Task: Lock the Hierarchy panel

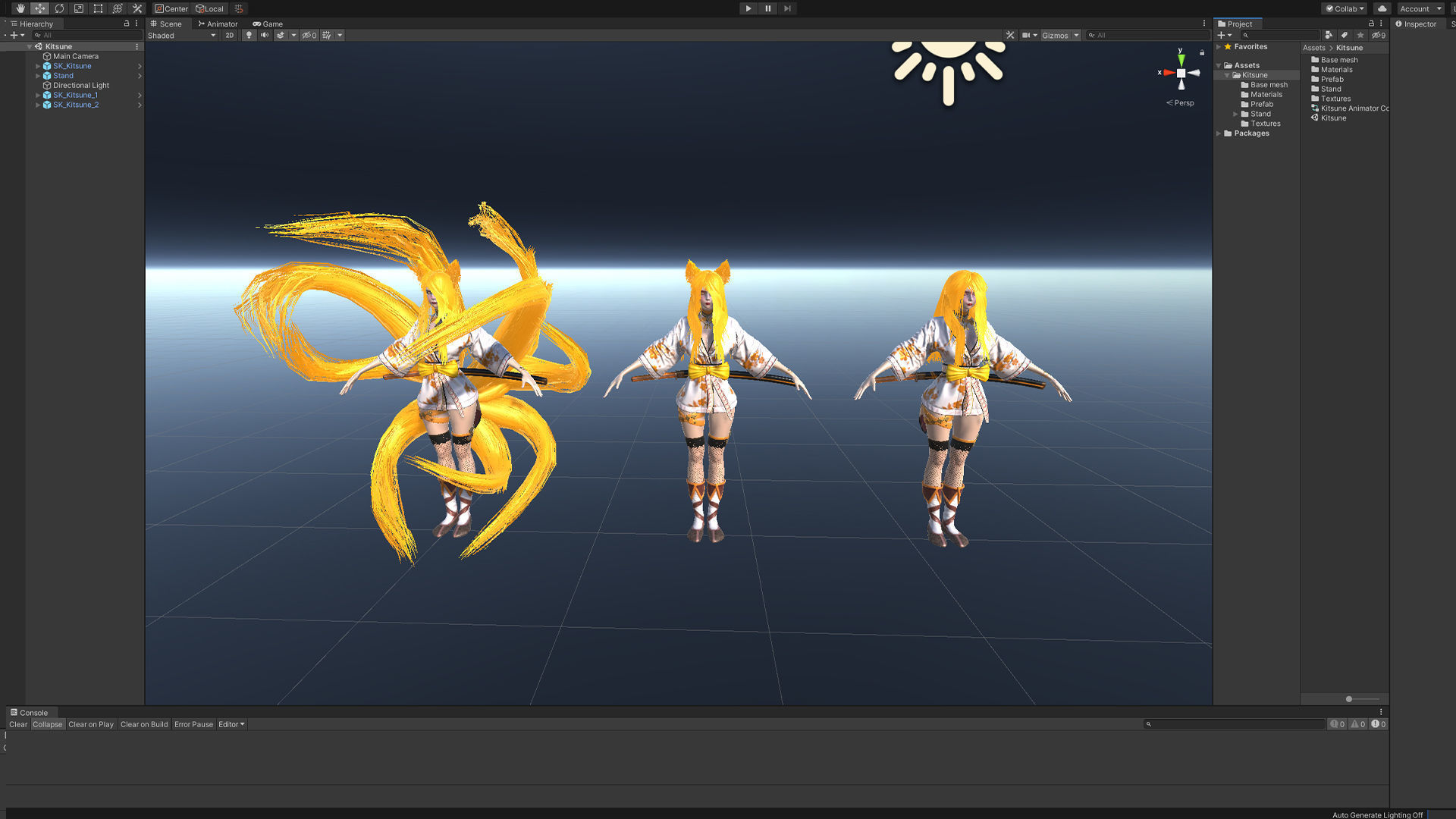Action: point(127,24)
